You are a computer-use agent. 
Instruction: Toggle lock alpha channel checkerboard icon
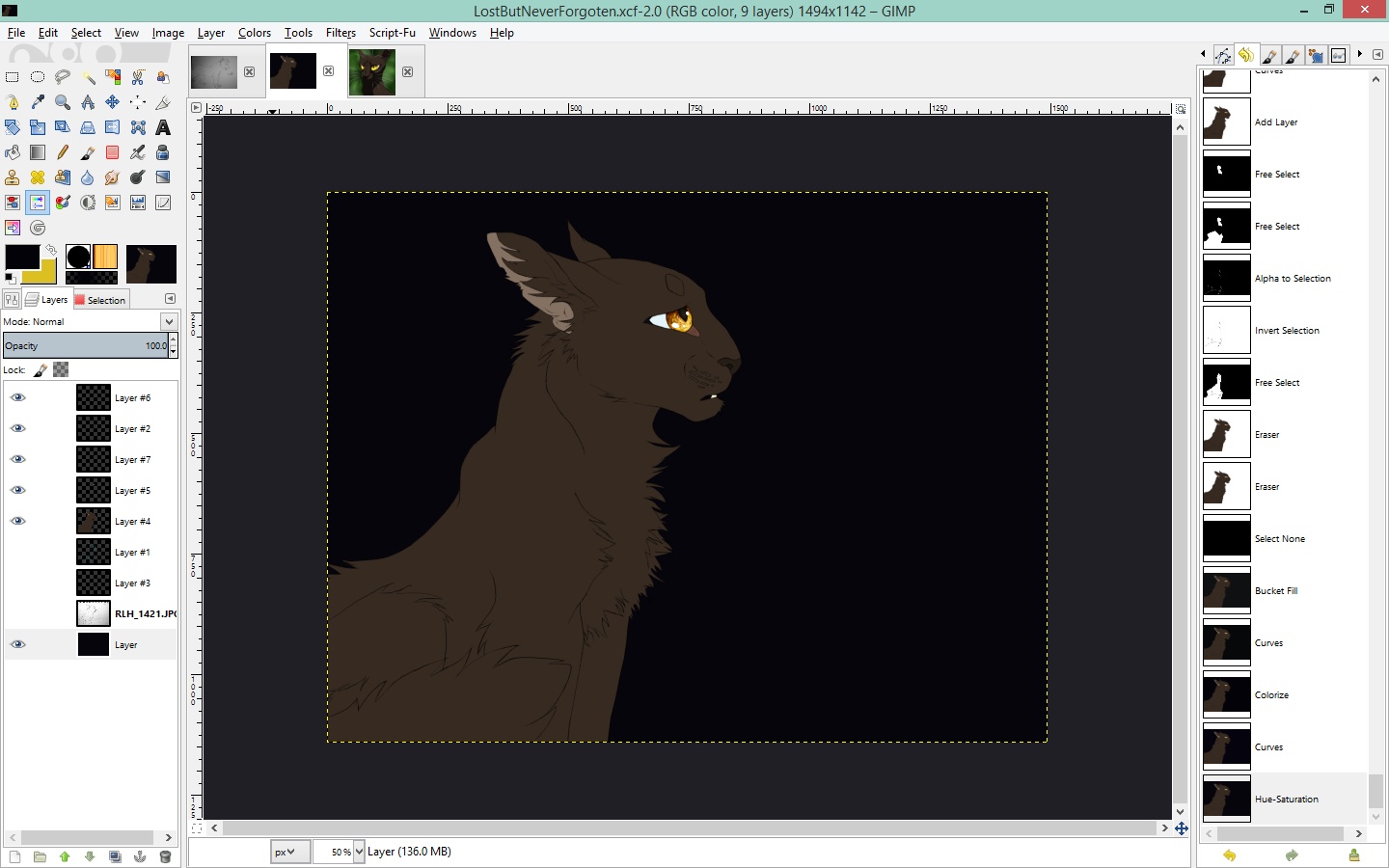tap(61, 369)
